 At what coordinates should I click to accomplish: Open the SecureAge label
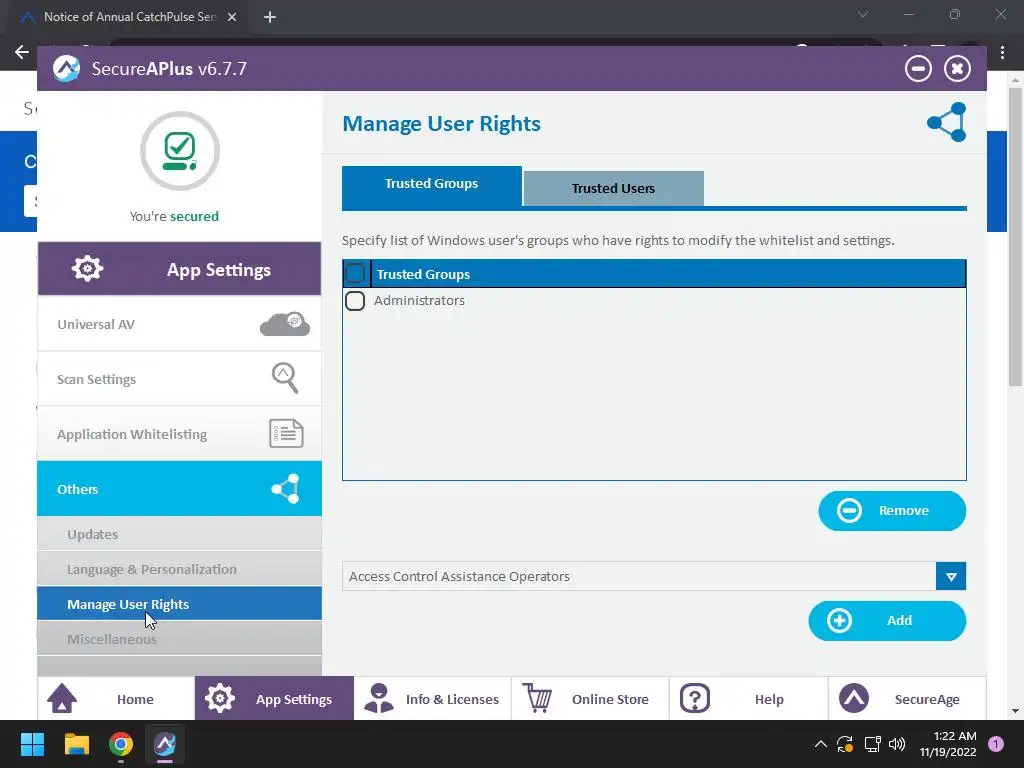[927, 699]
